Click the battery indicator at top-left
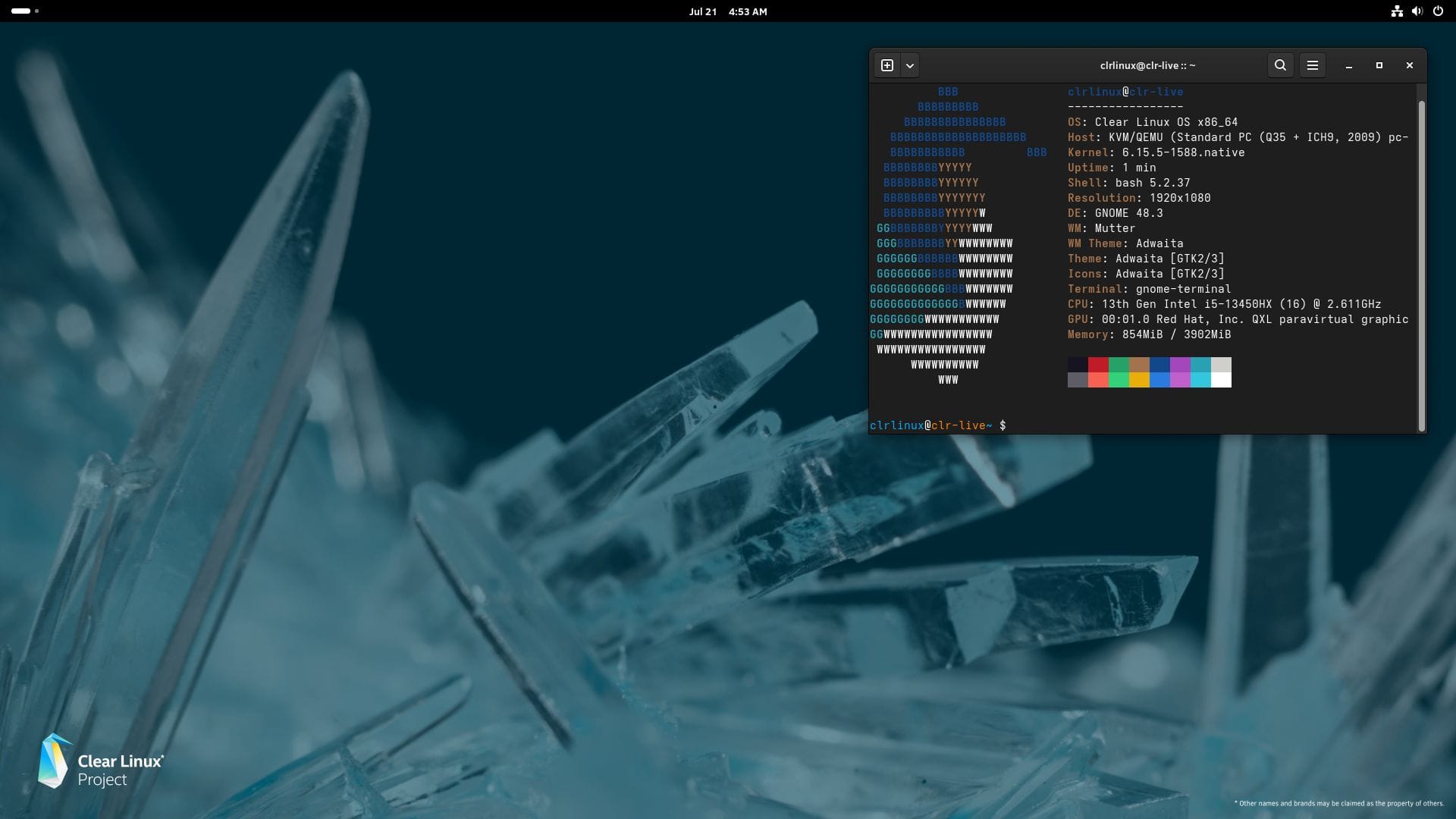This screenshot has height=819, width=1456. pyautogui.click(x=20, y=11)
